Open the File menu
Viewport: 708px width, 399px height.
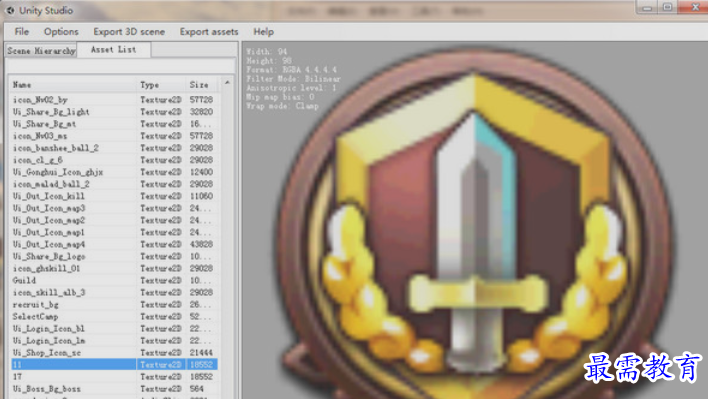tap(22, 32)
